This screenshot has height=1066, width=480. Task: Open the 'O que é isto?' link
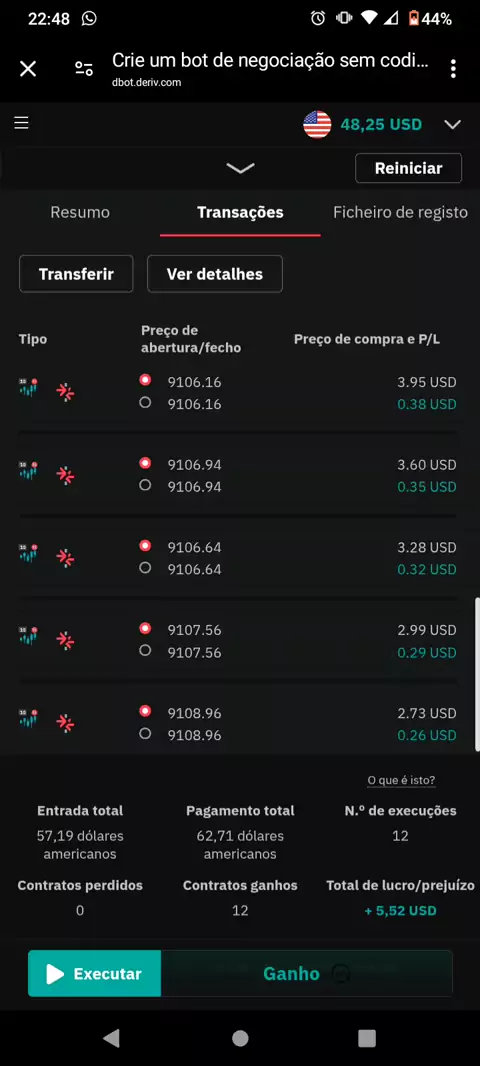(401, 780)
